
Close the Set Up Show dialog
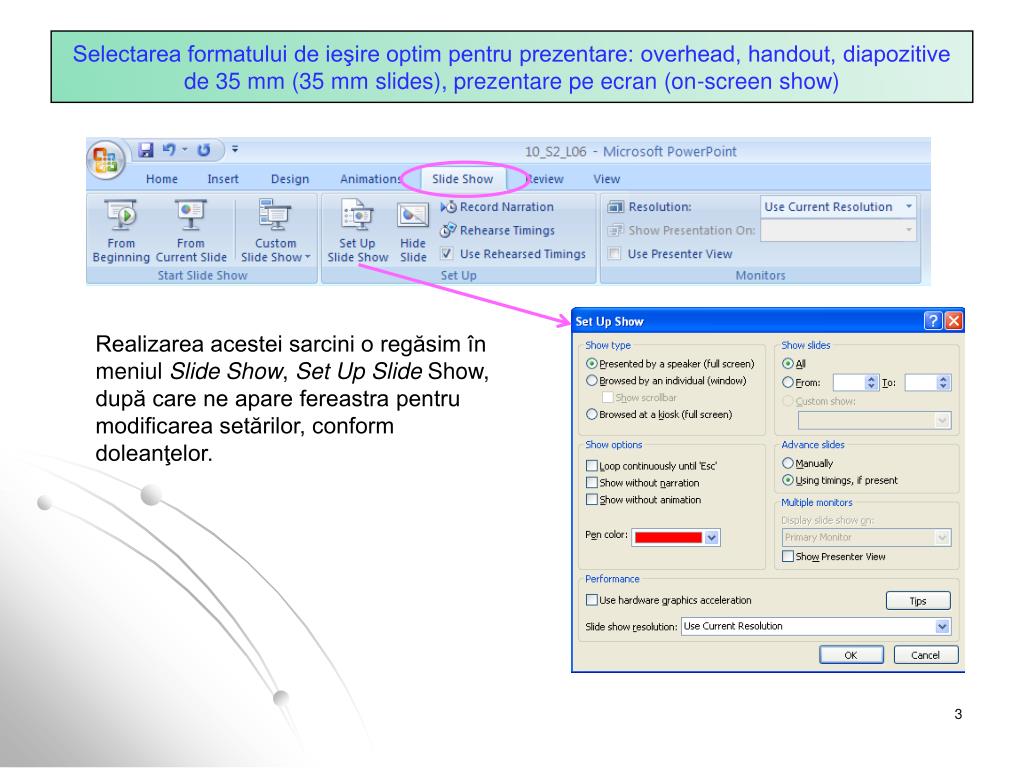click(x=953, y=321)
